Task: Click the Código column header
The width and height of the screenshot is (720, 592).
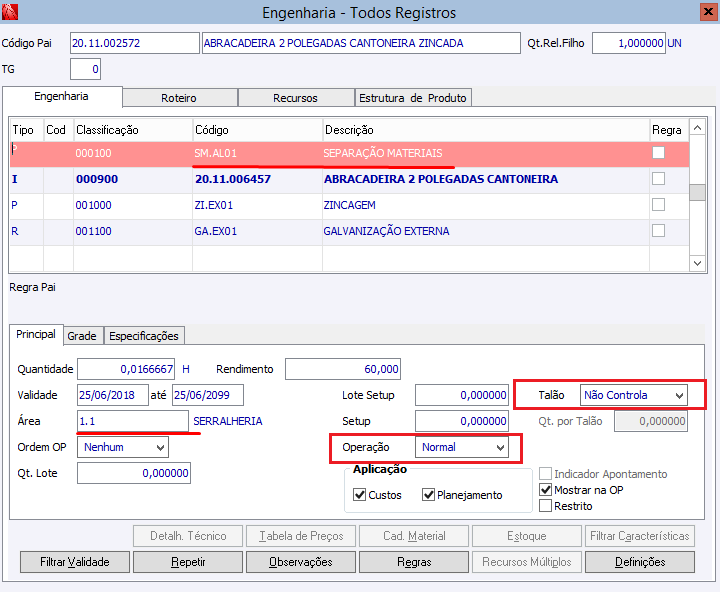Action: (257, 130)
